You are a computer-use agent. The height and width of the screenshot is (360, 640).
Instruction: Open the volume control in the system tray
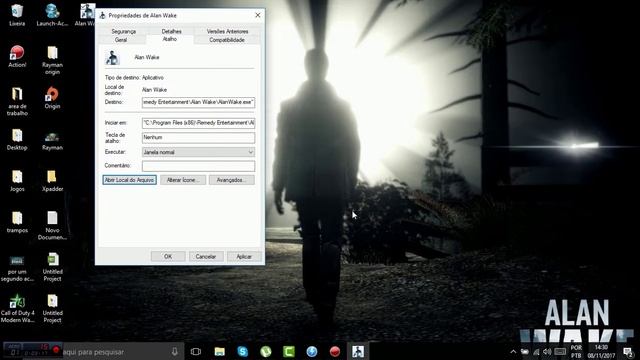coord(547,351)
